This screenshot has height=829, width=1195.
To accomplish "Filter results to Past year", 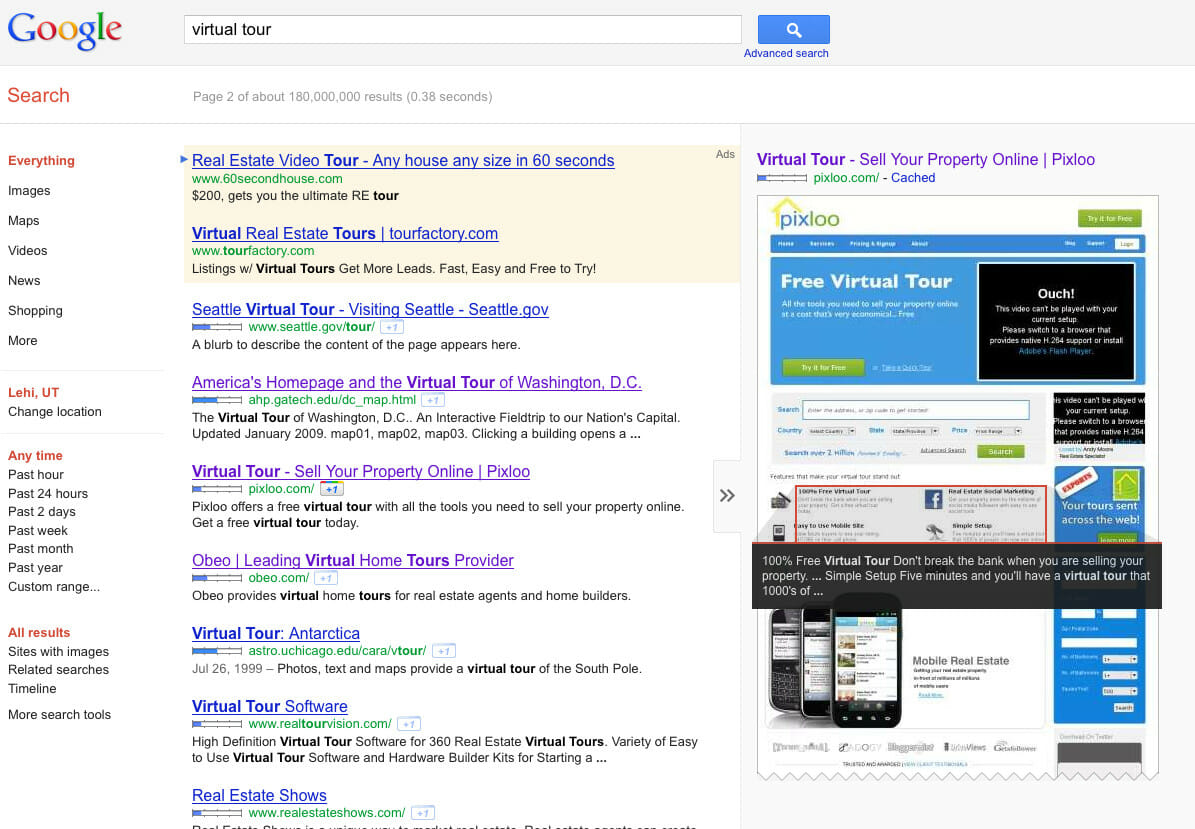I will 35,568.
